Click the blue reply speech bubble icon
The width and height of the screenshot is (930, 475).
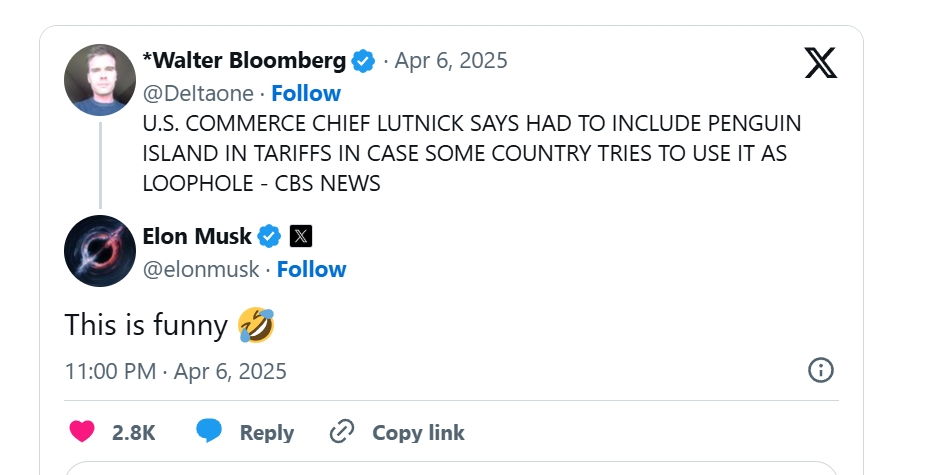pyautogui.click(x=209, y=432)
